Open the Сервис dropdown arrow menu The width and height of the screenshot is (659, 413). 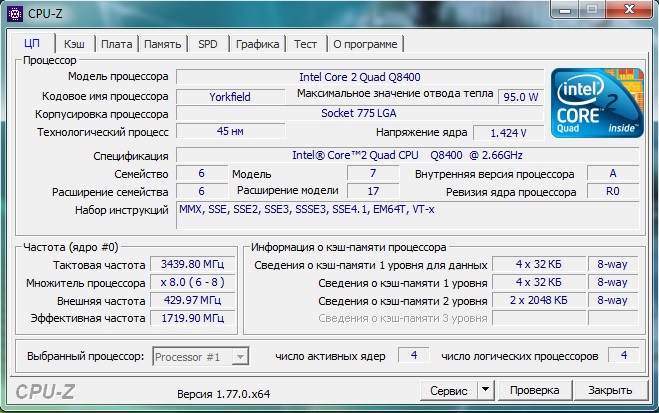485,390
